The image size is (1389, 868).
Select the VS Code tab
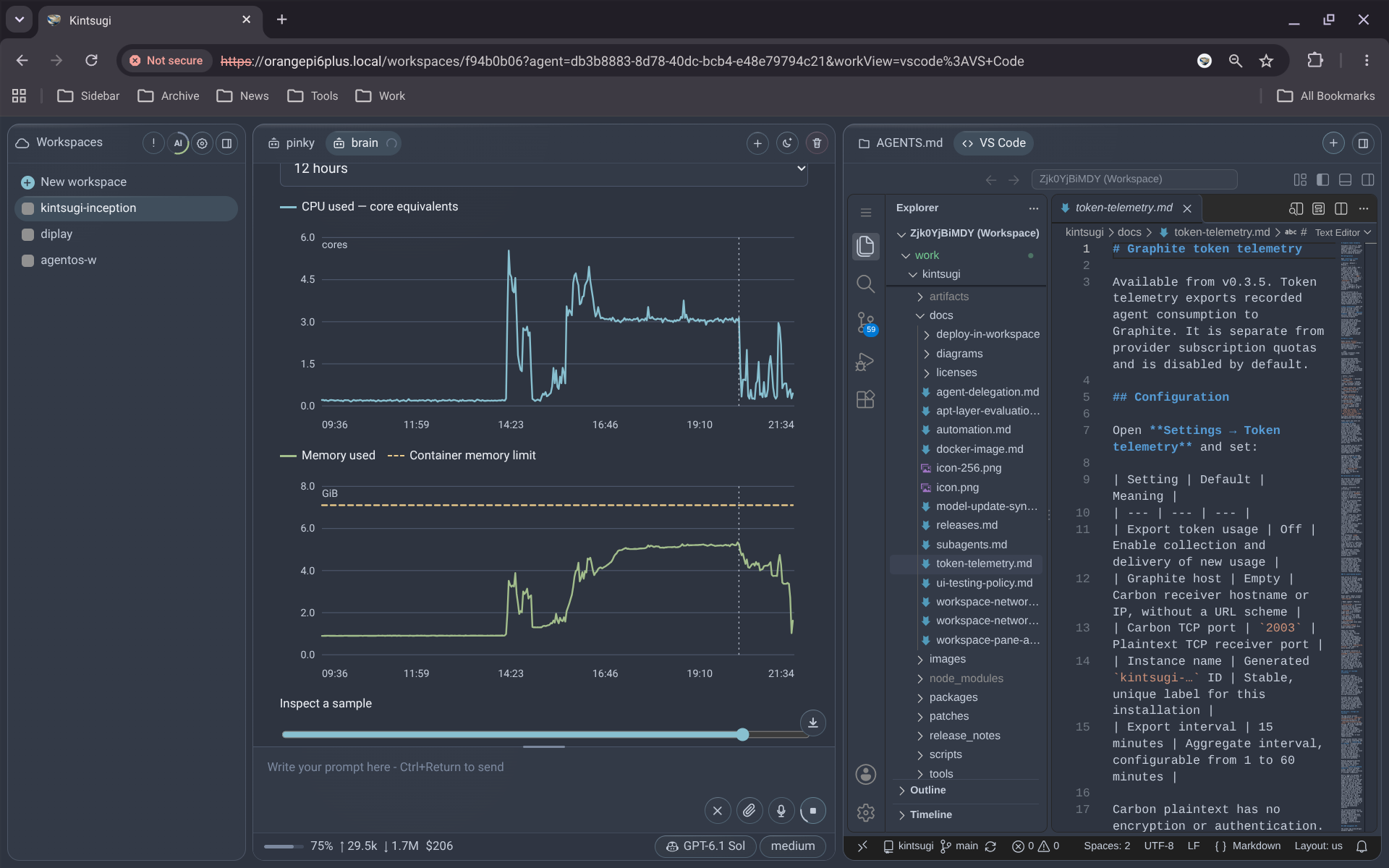993,143
